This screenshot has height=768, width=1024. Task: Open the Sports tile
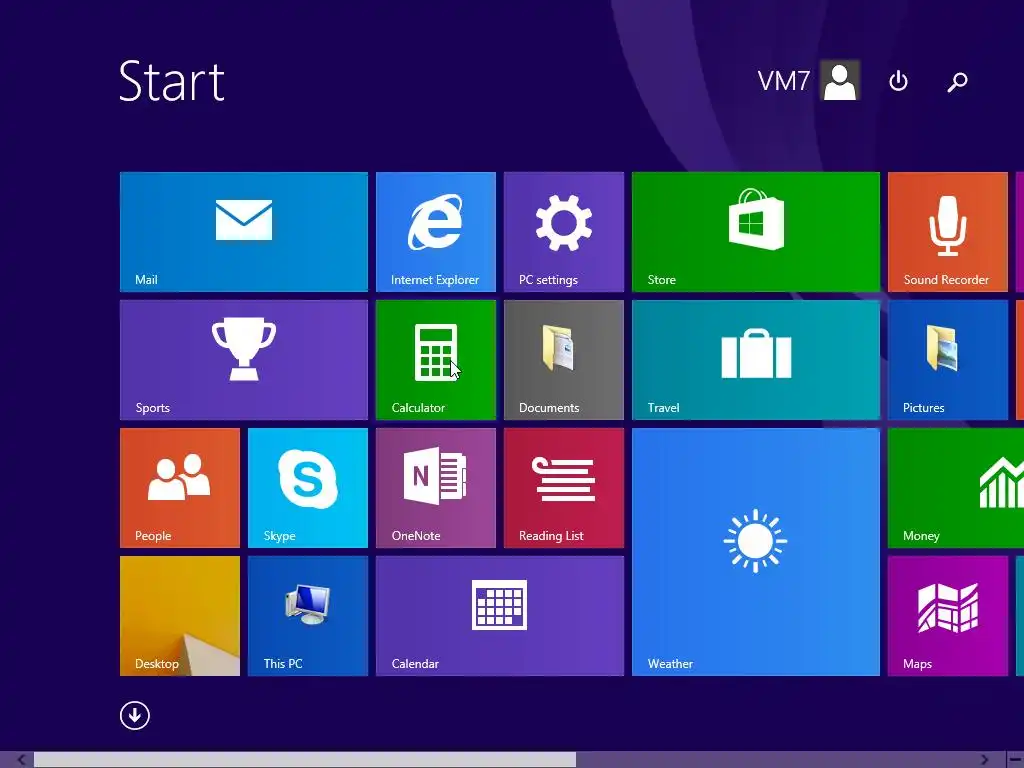(x=244, y=360)
